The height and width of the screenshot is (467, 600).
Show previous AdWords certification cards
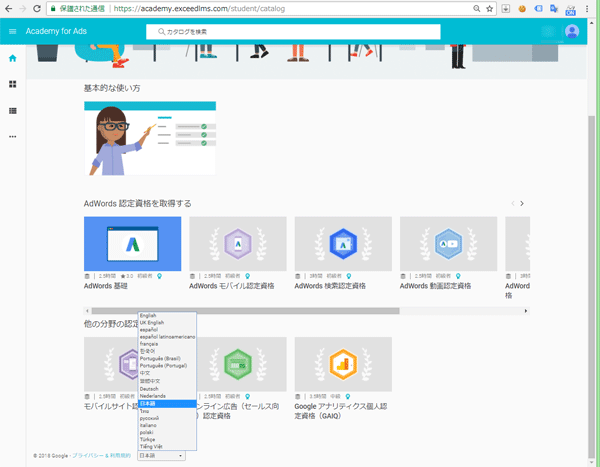tap(513, 204)
